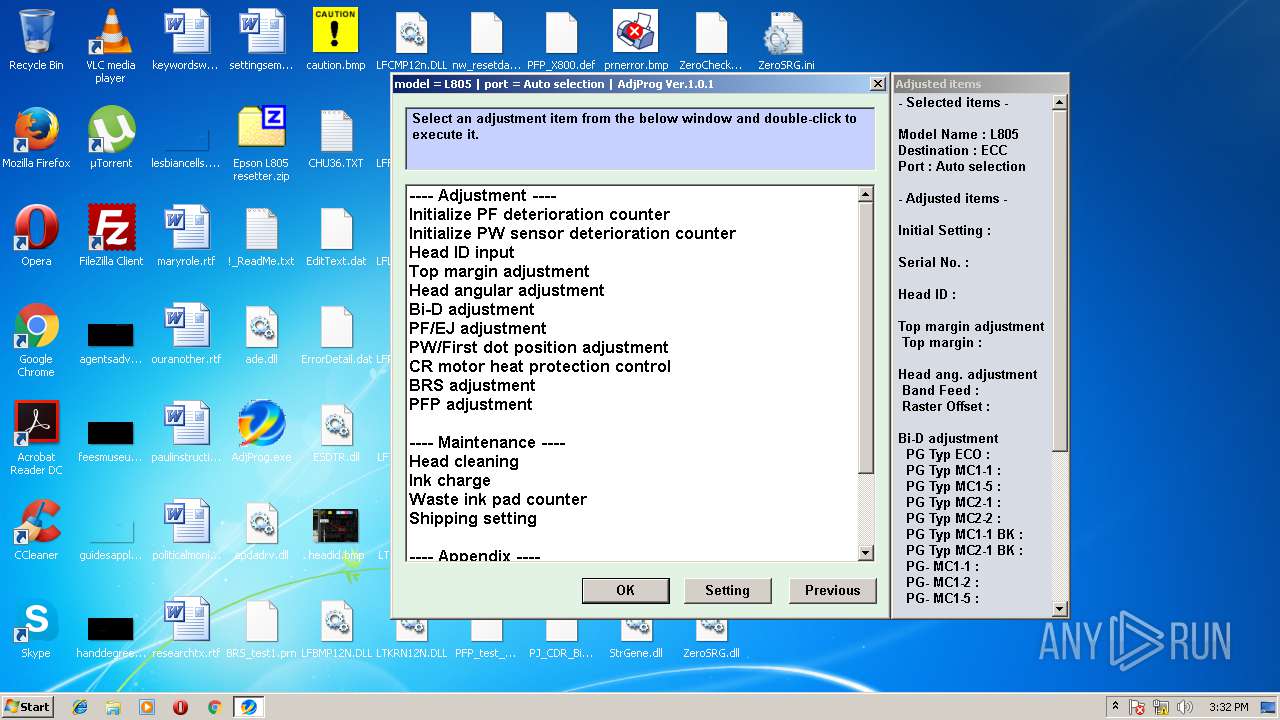Select ZeroSRG.dll file icon
Image resolution: width=1280 pixels, height=720 pixels.
(711, 640)
